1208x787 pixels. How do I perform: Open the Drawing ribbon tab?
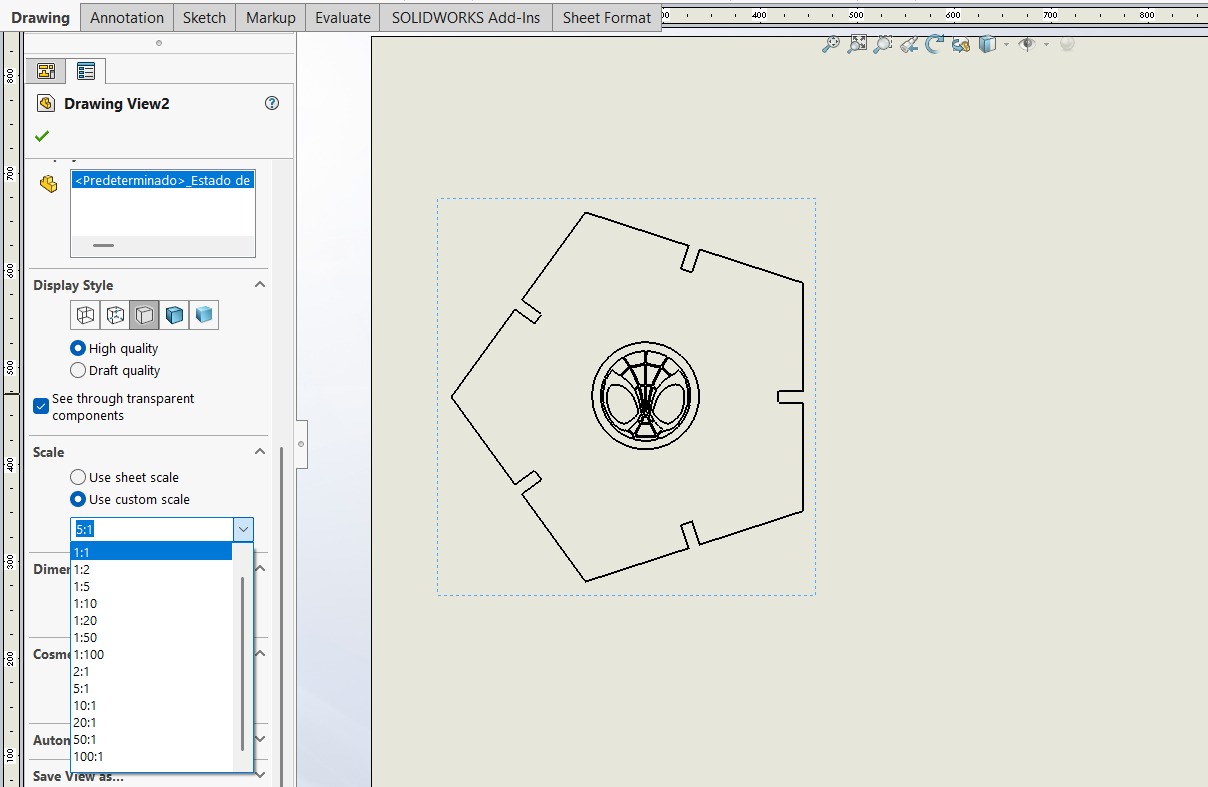pos(40,17)
